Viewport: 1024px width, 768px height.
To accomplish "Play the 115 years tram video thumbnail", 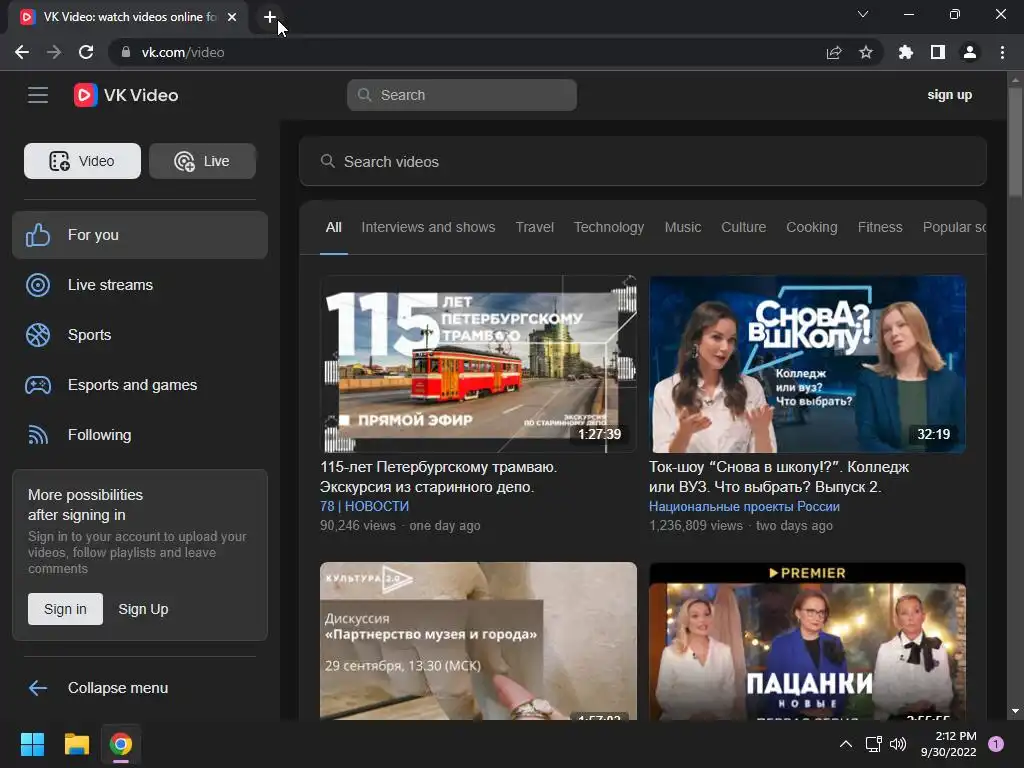I will tap(478, 364).
